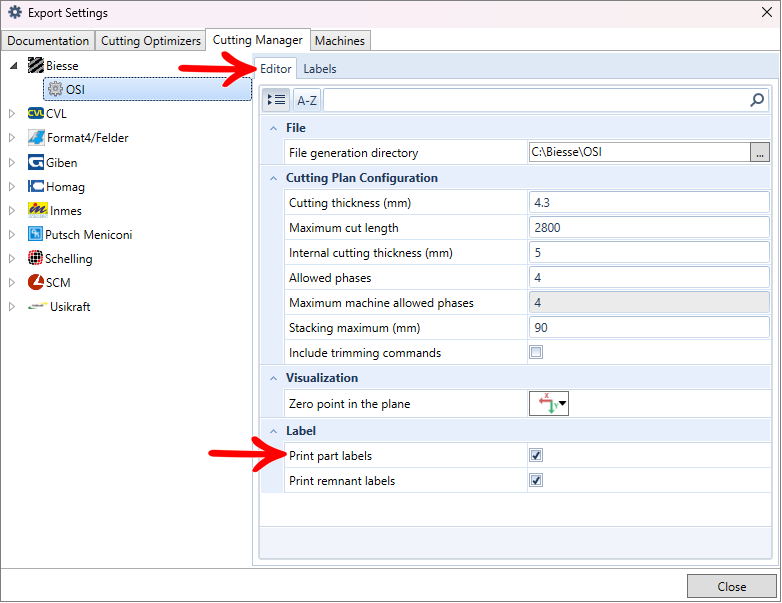Screen dimensions: 782x603
Task: Collapse the Cutting Plan Configuration section
Action: [273, 178]
